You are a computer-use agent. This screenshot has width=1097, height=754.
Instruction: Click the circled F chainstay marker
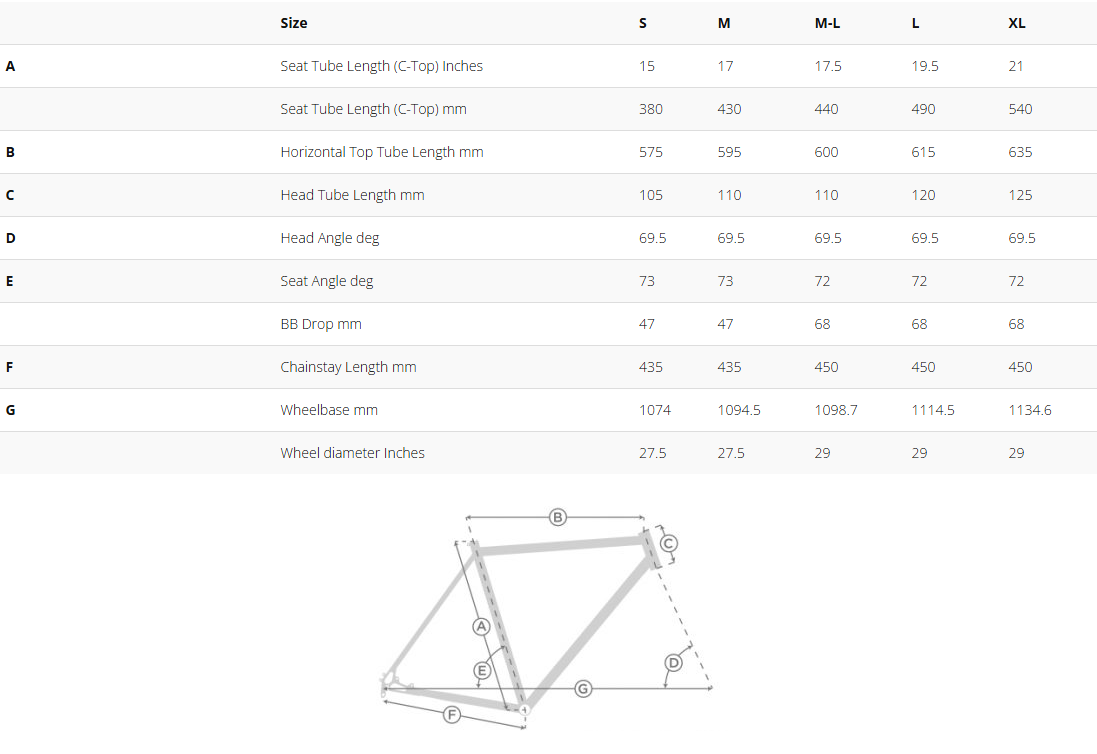click(x=452, y=714)
